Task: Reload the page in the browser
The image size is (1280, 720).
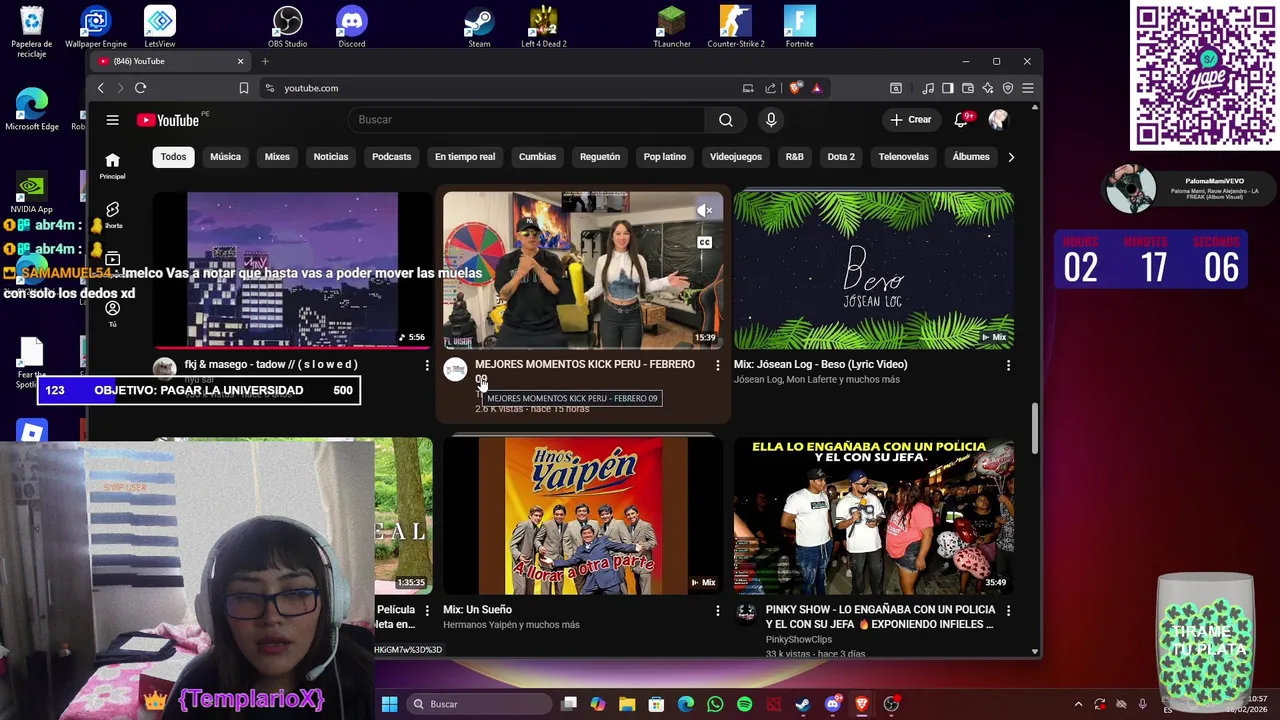Action: [141, 88]
